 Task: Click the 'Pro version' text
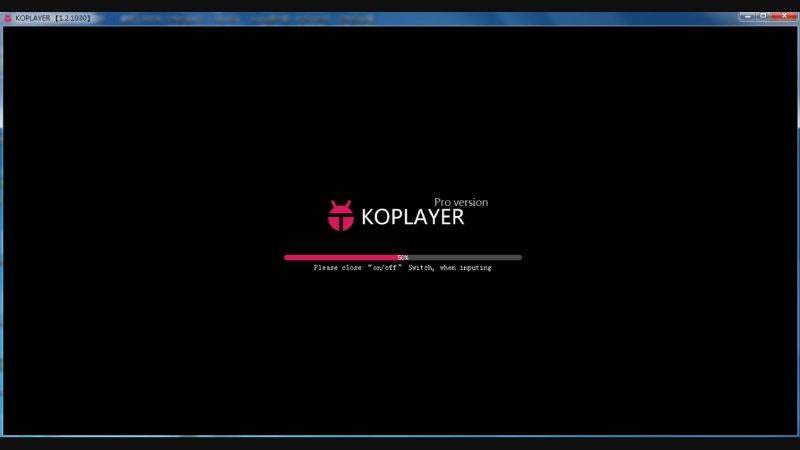point(461,202)
